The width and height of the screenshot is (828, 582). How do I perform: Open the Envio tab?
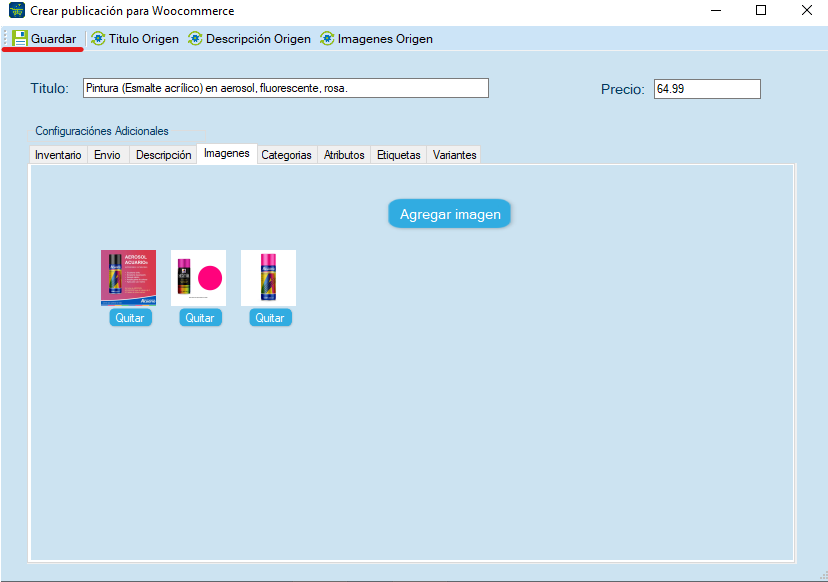[x=108, y=155]
